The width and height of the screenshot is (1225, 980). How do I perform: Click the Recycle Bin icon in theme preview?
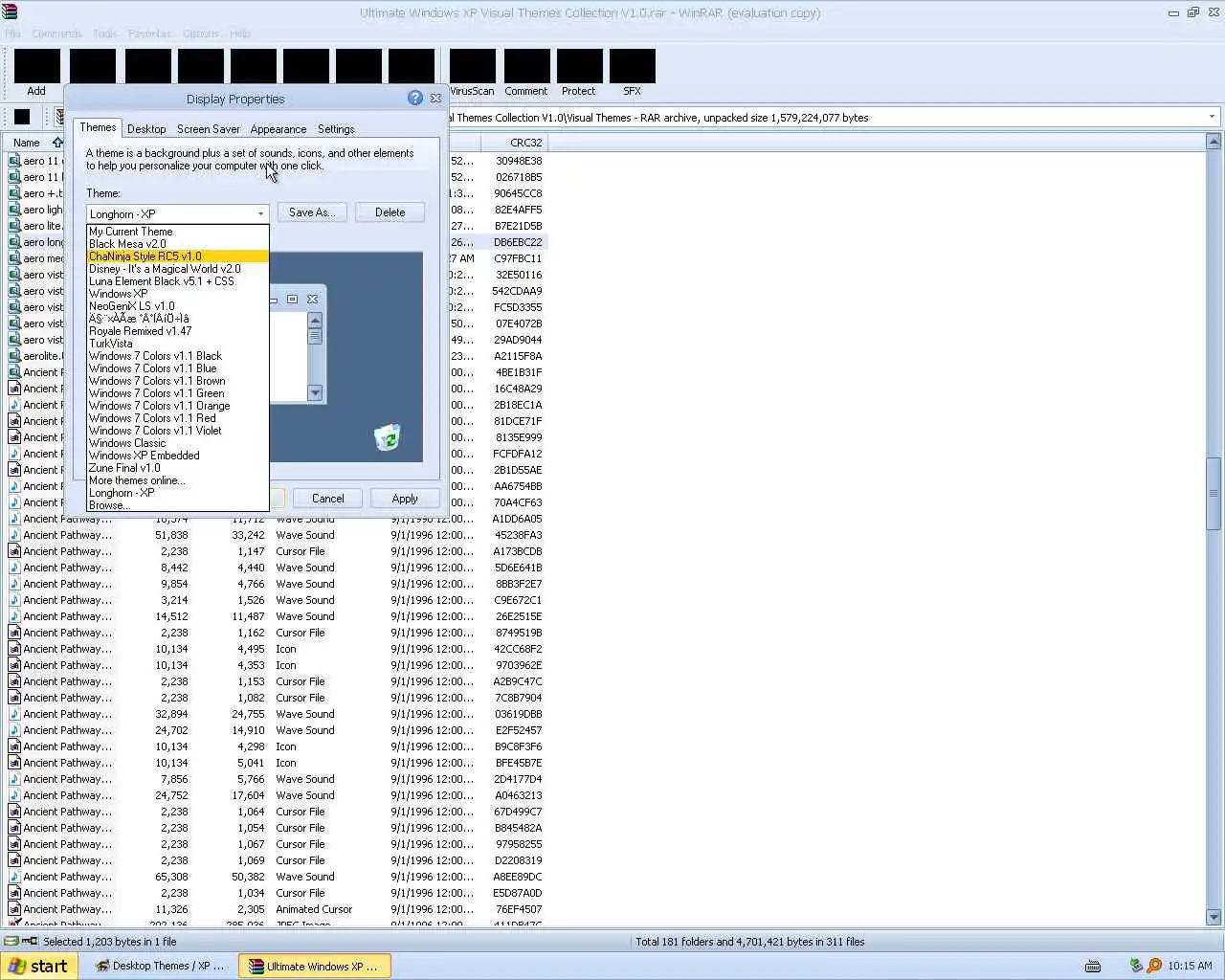click(387, 437)
